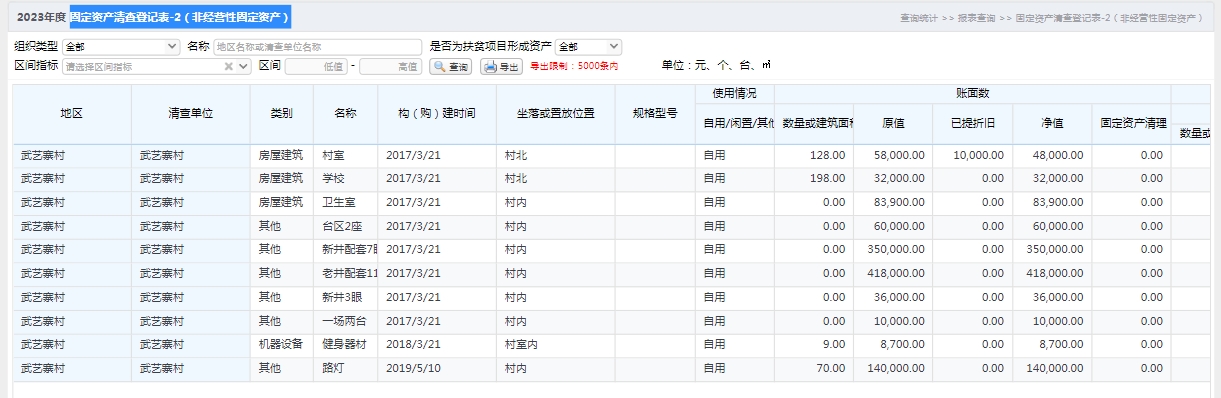Click the 坐落或置放位置 column header
1221x398 pixels.
tap(555, 114)
